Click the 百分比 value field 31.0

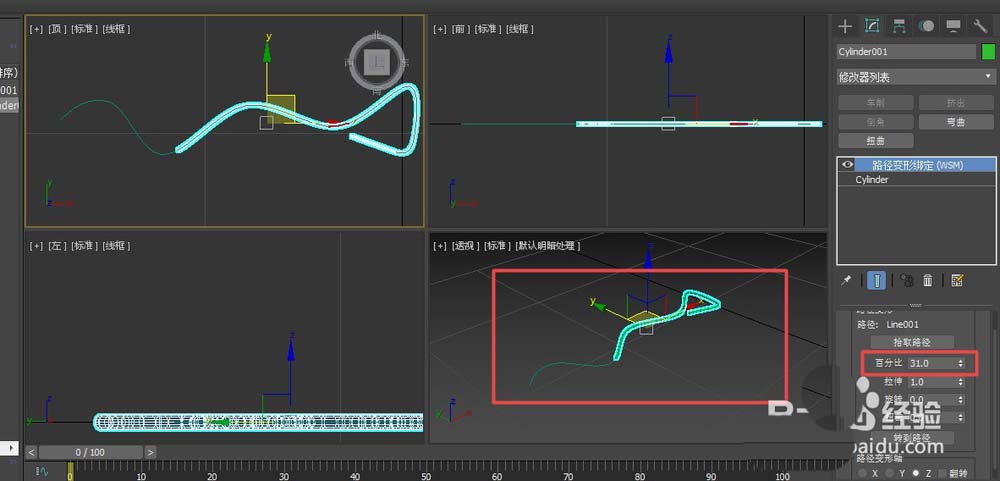(931, 363)
